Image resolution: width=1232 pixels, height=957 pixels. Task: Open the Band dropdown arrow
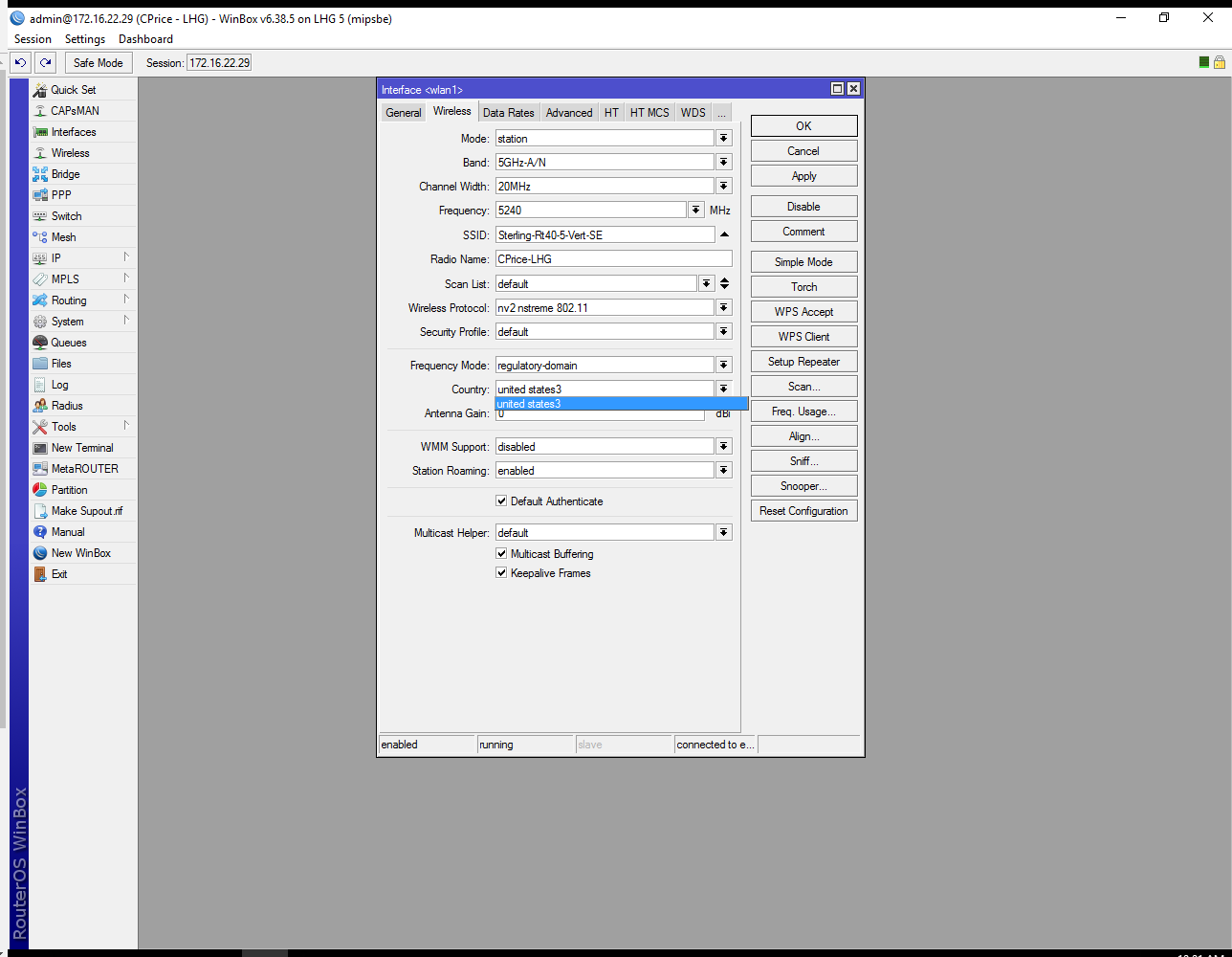[724, 163]
